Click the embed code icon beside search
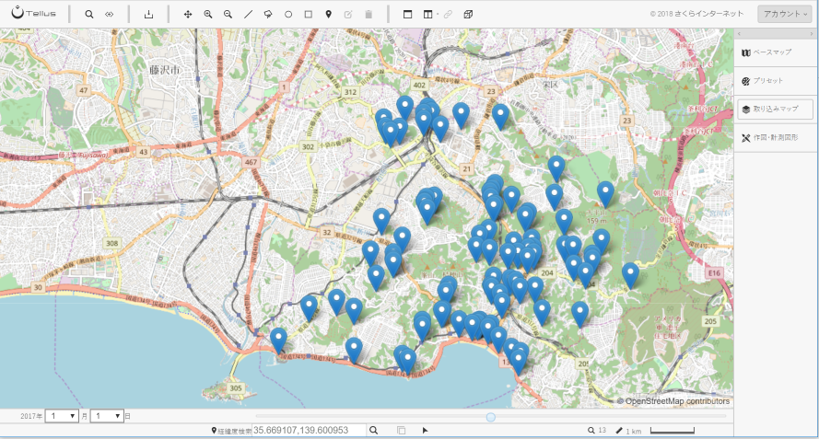Image resolution: width=819 pixels, height=439 pixels. pos(109,14)
